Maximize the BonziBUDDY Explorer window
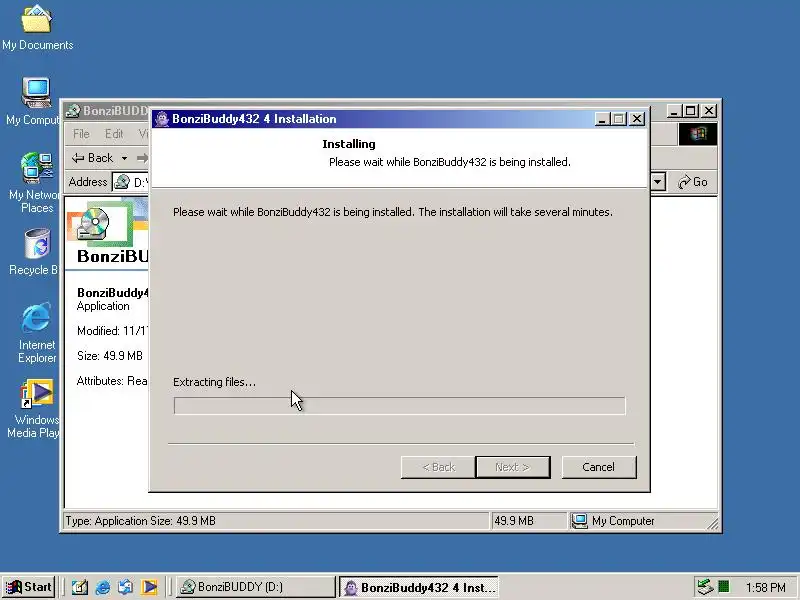Viewport: 800px width, 600px height. (x=691, y=111)
